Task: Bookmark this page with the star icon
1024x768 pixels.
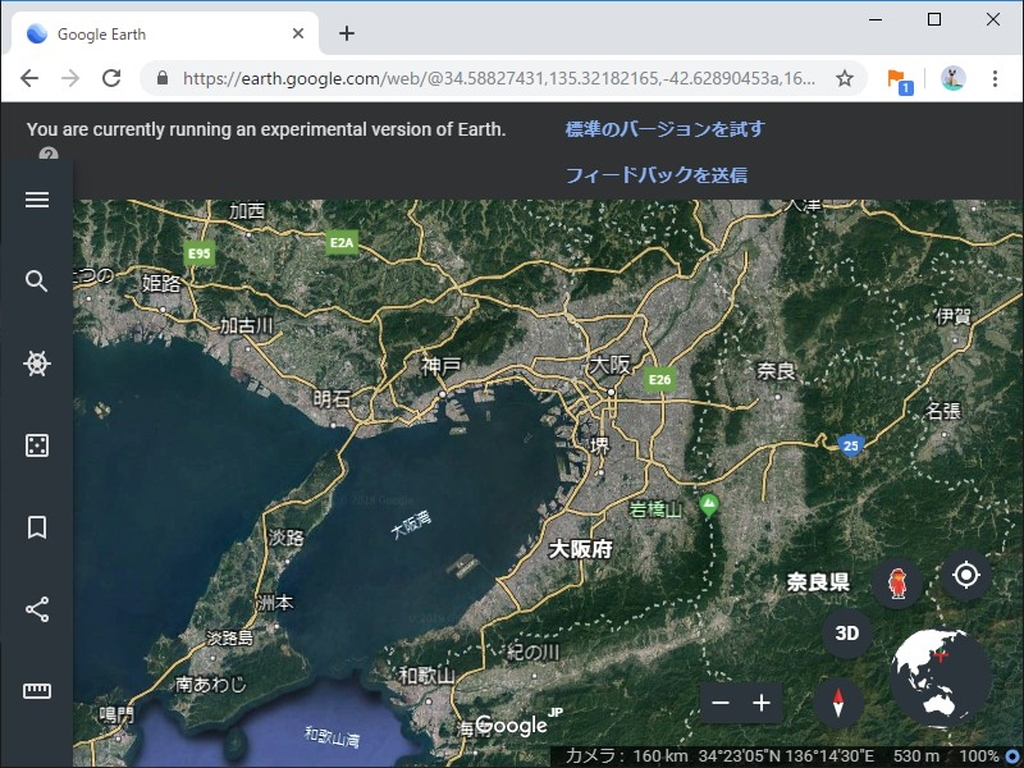Action: tap(845, 77)
